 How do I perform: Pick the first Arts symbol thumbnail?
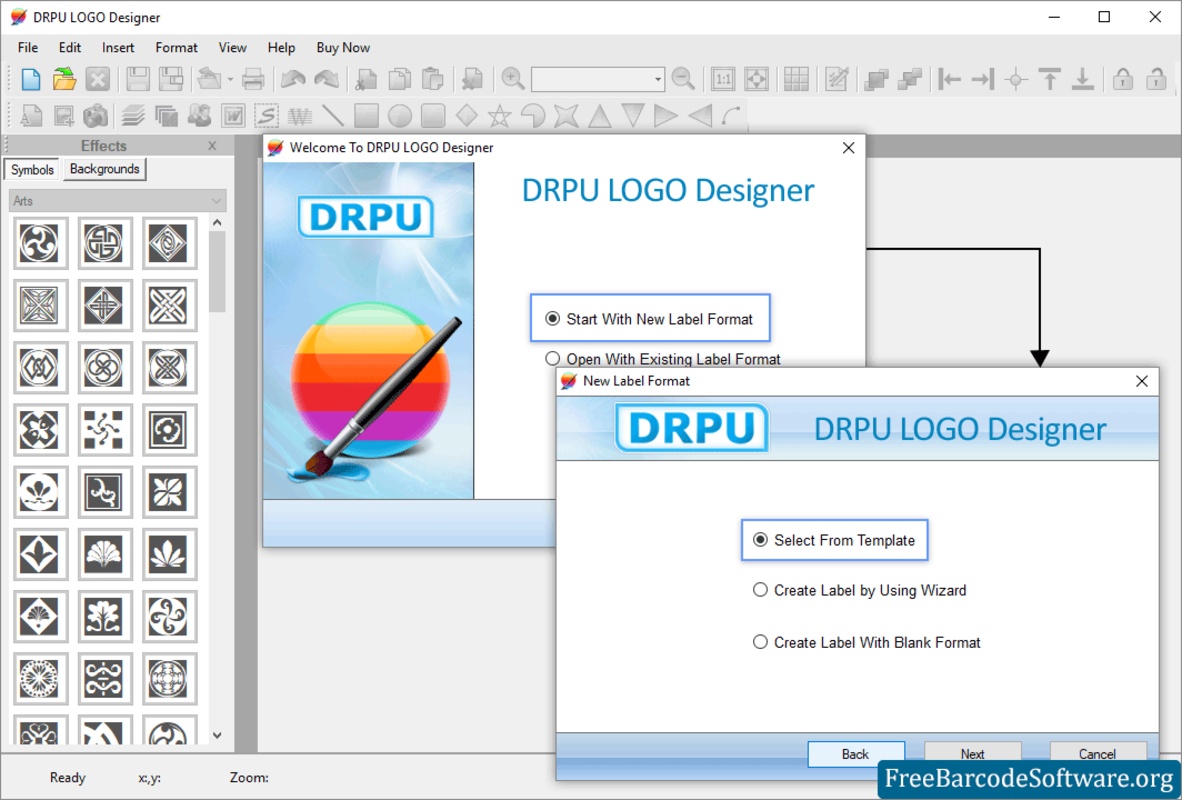(41, 243)
